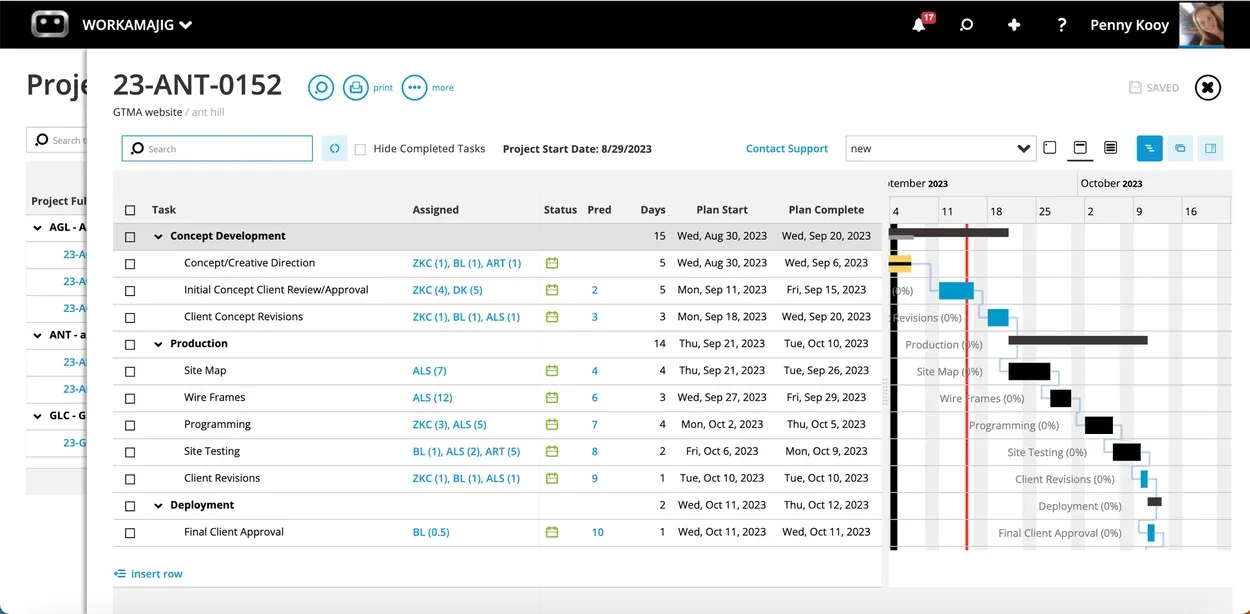This screenshot has height=614, width=1250.
Task: Click the second blue-outlined panel toggle icon
Action: (1180, 148)
